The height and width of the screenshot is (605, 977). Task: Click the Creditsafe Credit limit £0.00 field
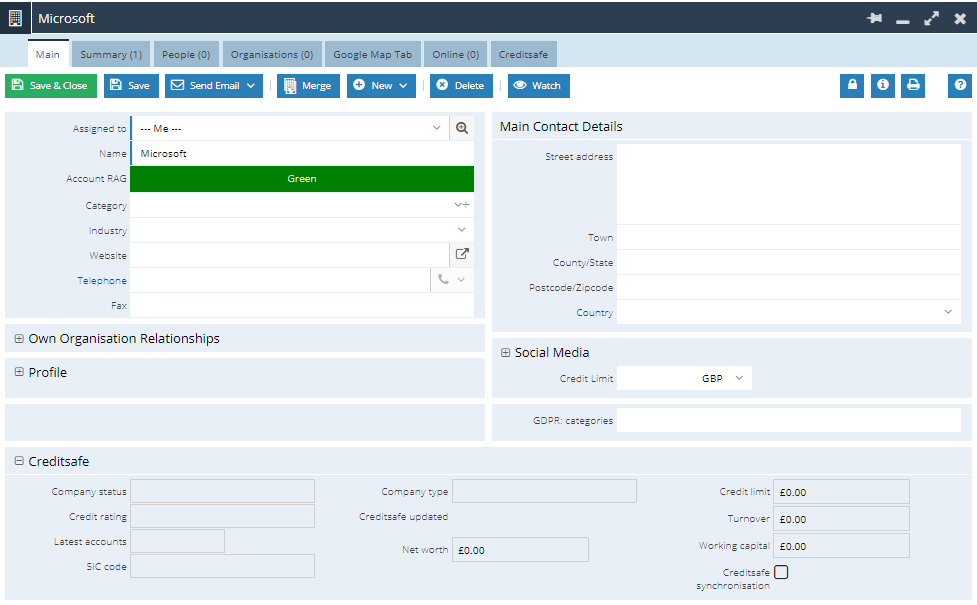tap(841, 492)
